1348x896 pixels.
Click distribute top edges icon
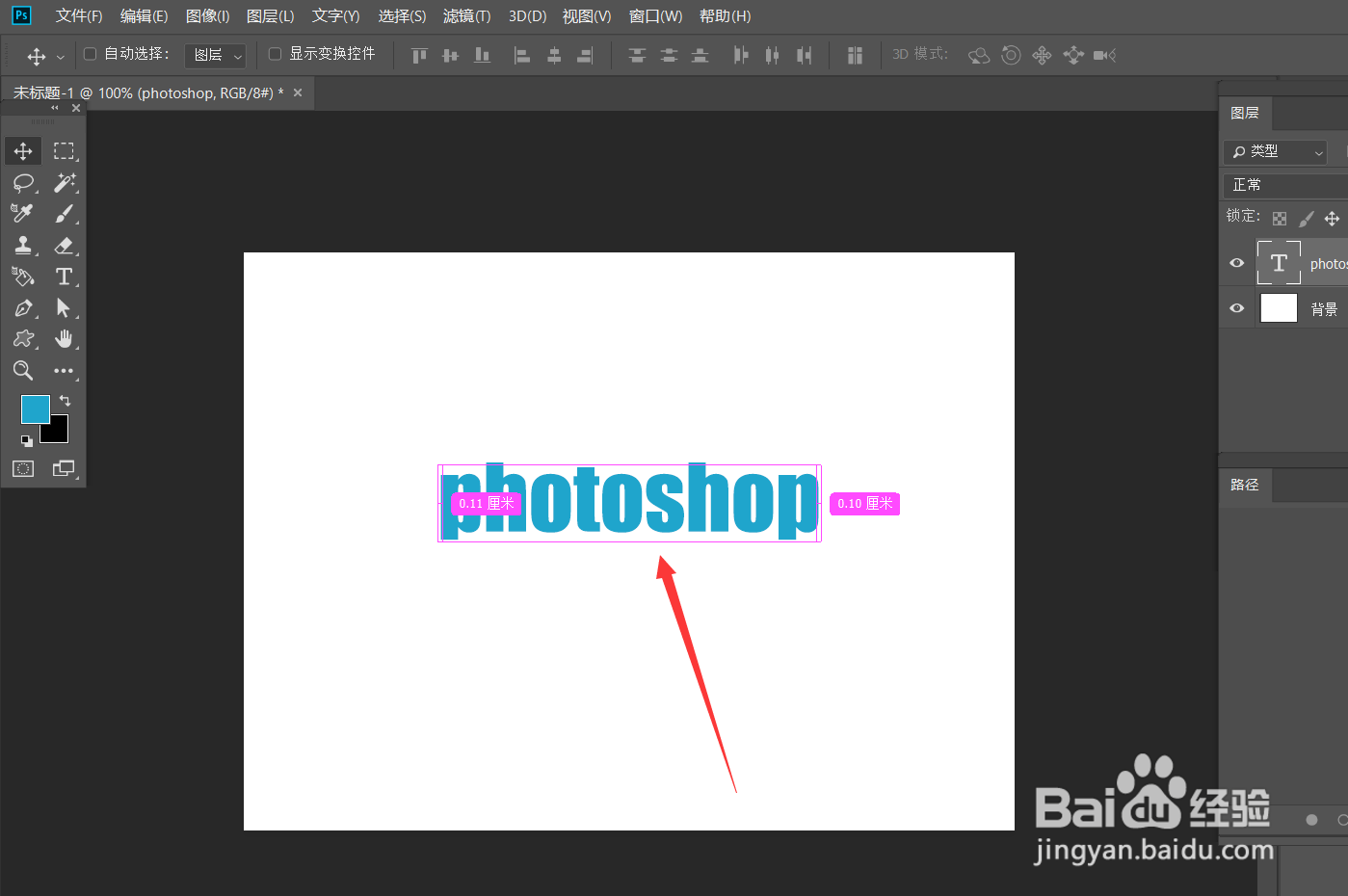coord(637,55)
